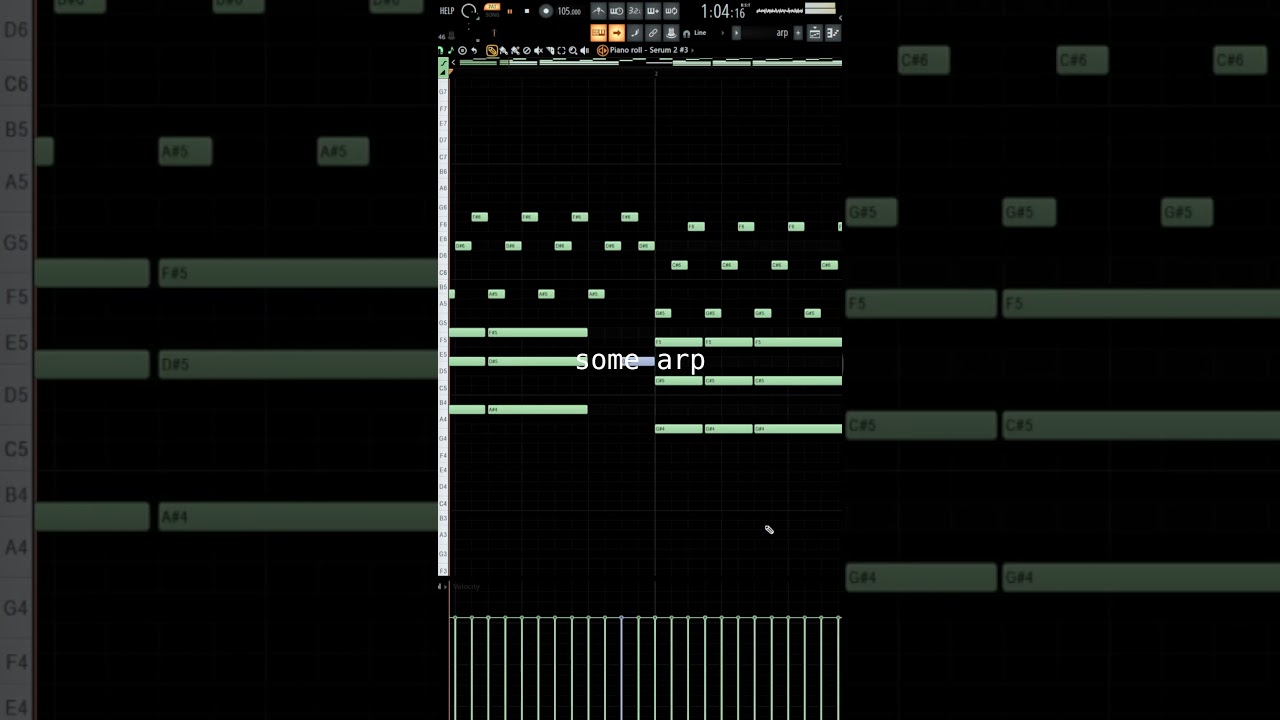Image resolution: width=1280 pixels, height=720 pixels.
Task: Open the Line snap selector dropdown
Action: 700,33
